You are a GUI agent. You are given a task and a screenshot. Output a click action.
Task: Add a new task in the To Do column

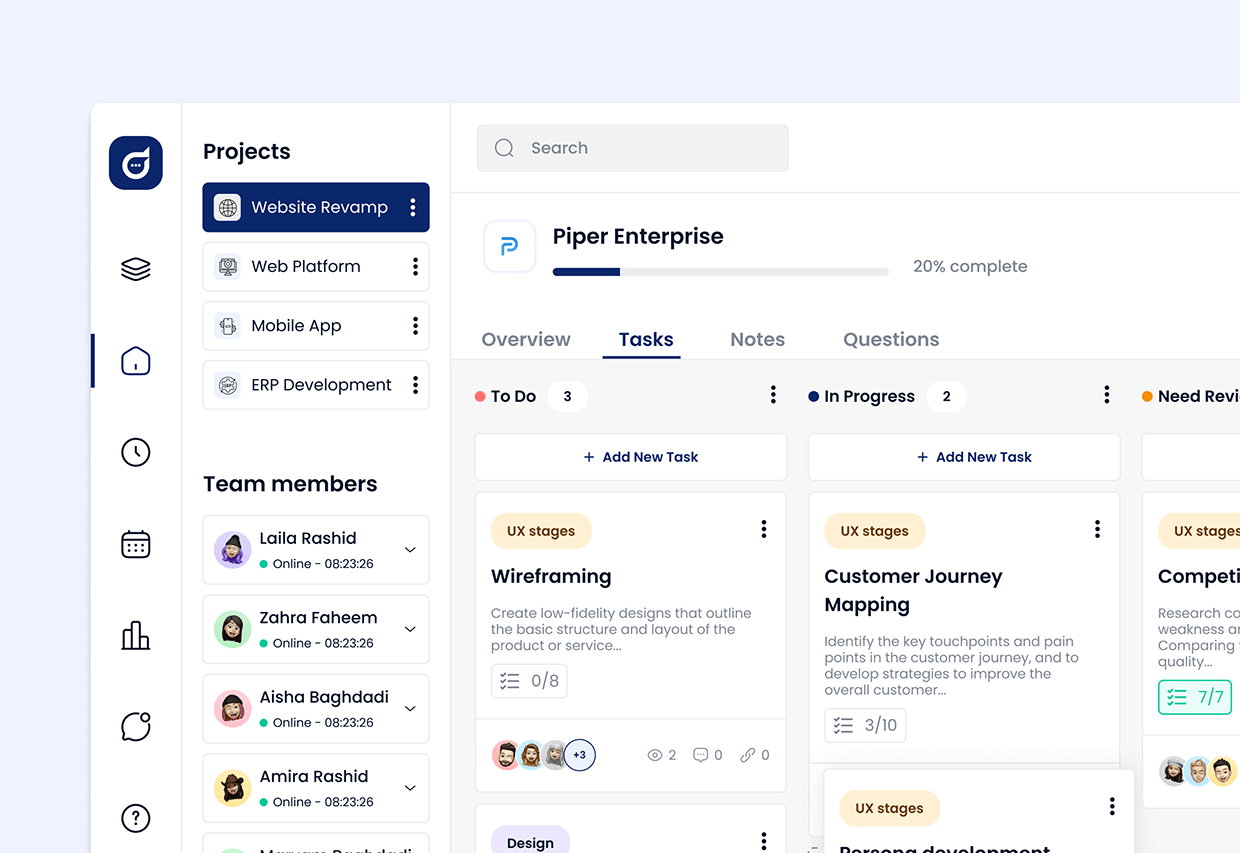coord(630,457)
